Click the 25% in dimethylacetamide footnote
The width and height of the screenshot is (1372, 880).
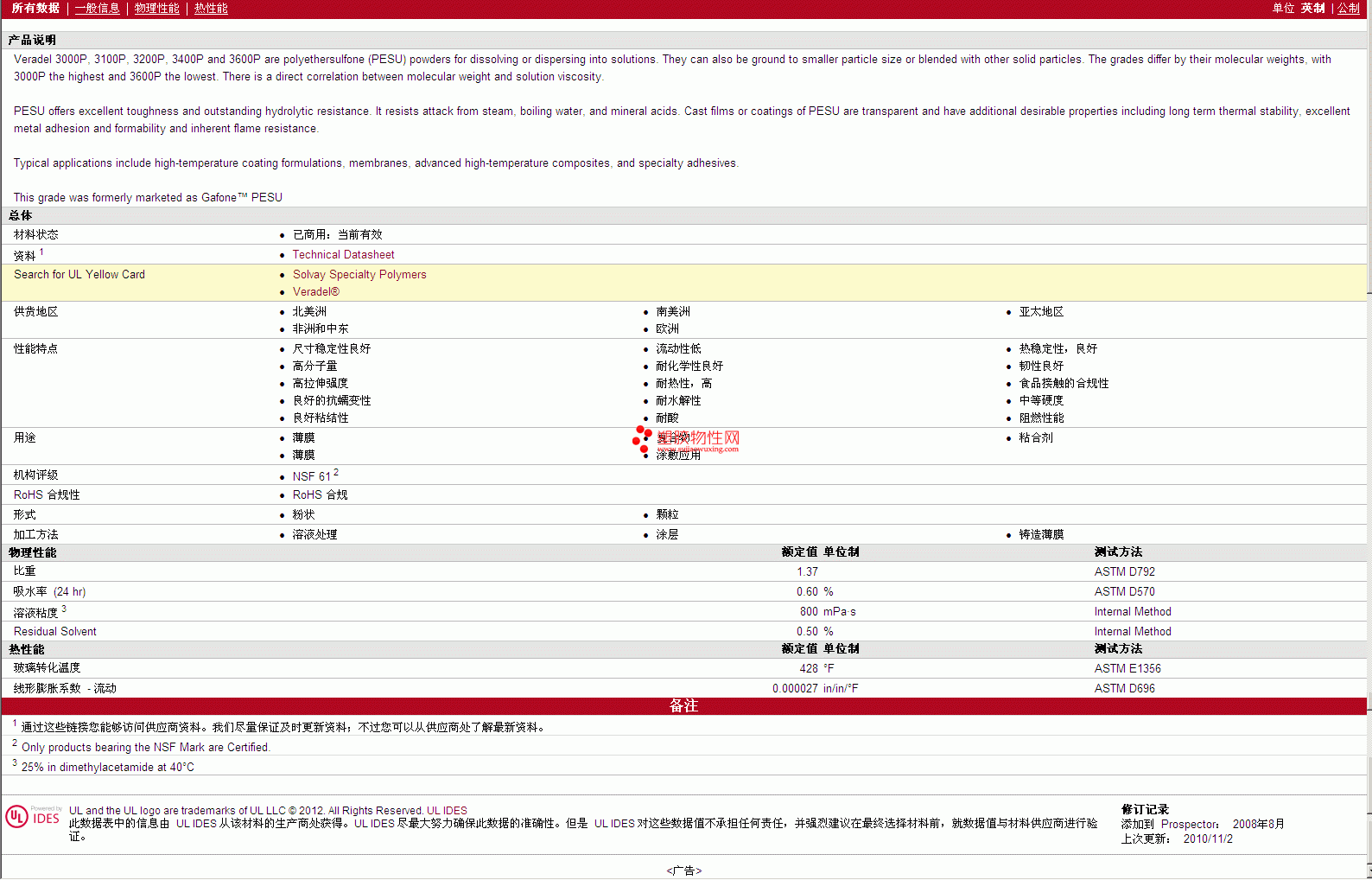tap(107, 767)
